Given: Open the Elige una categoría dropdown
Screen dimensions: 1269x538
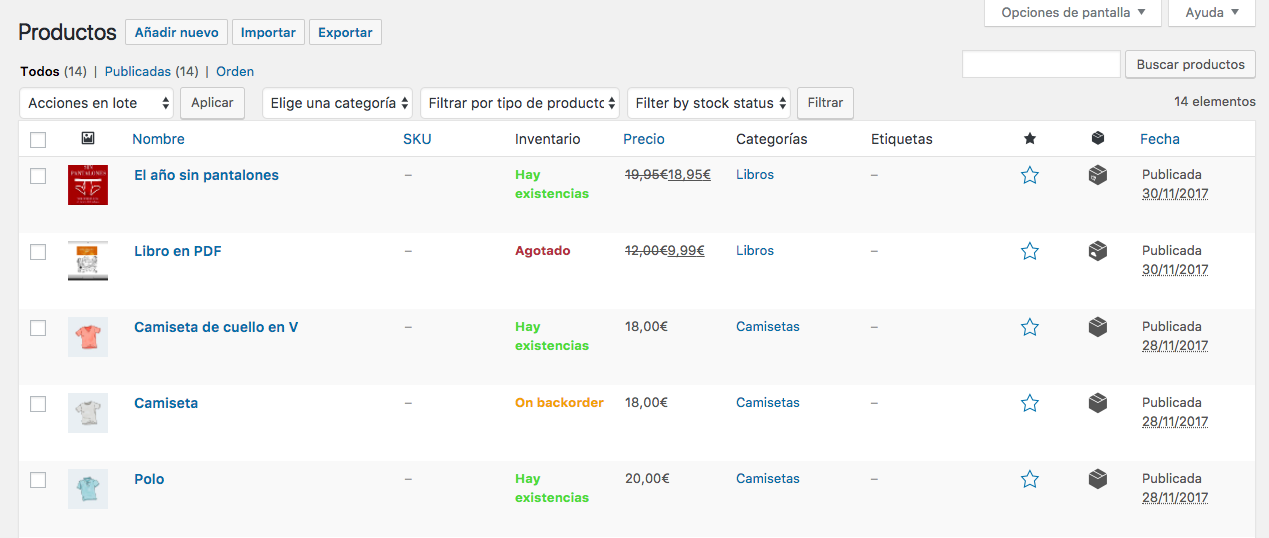Looking at the screenshot, I should point(337,103).
